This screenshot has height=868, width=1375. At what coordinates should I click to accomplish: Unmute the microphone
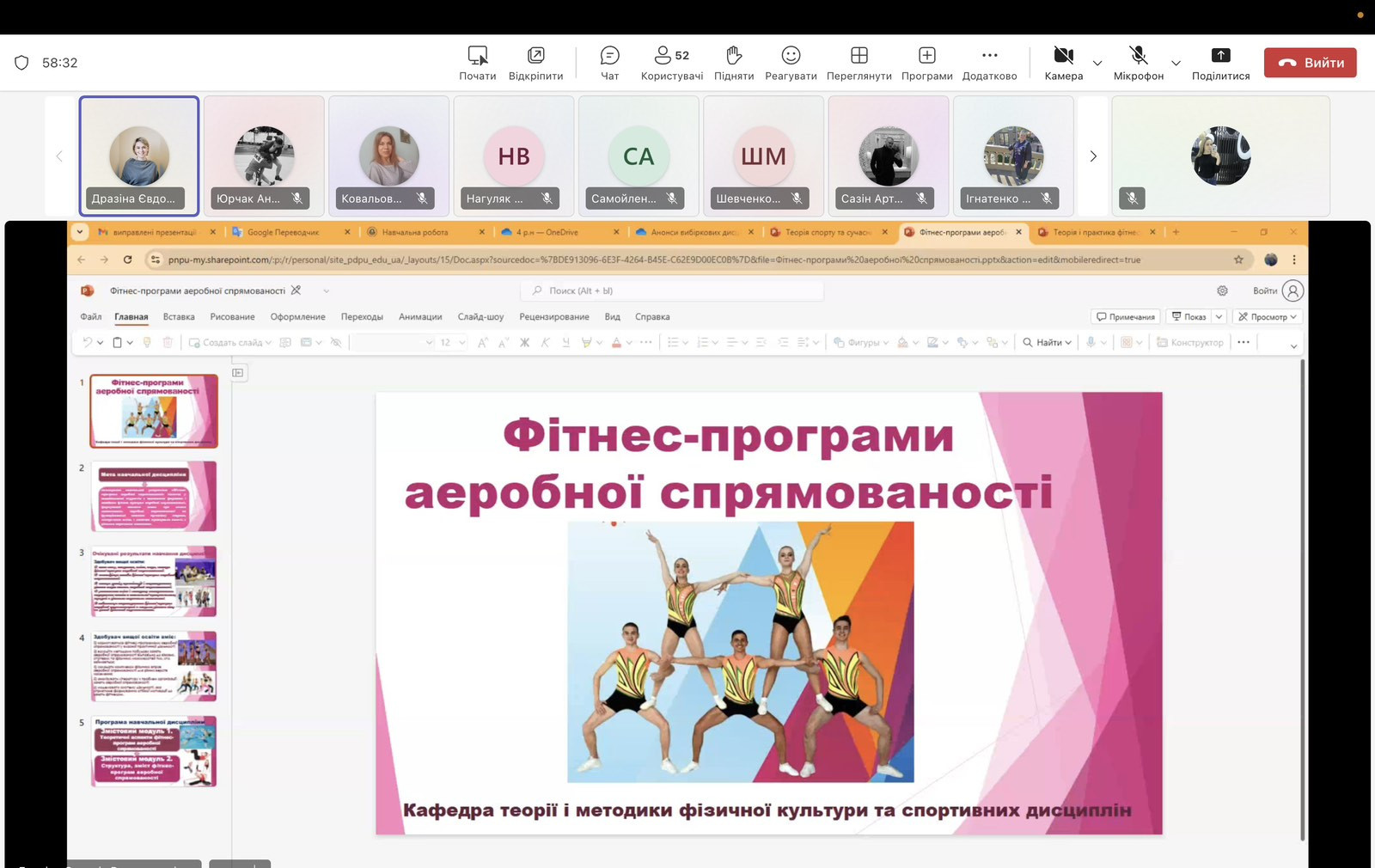pos(1139,63)
